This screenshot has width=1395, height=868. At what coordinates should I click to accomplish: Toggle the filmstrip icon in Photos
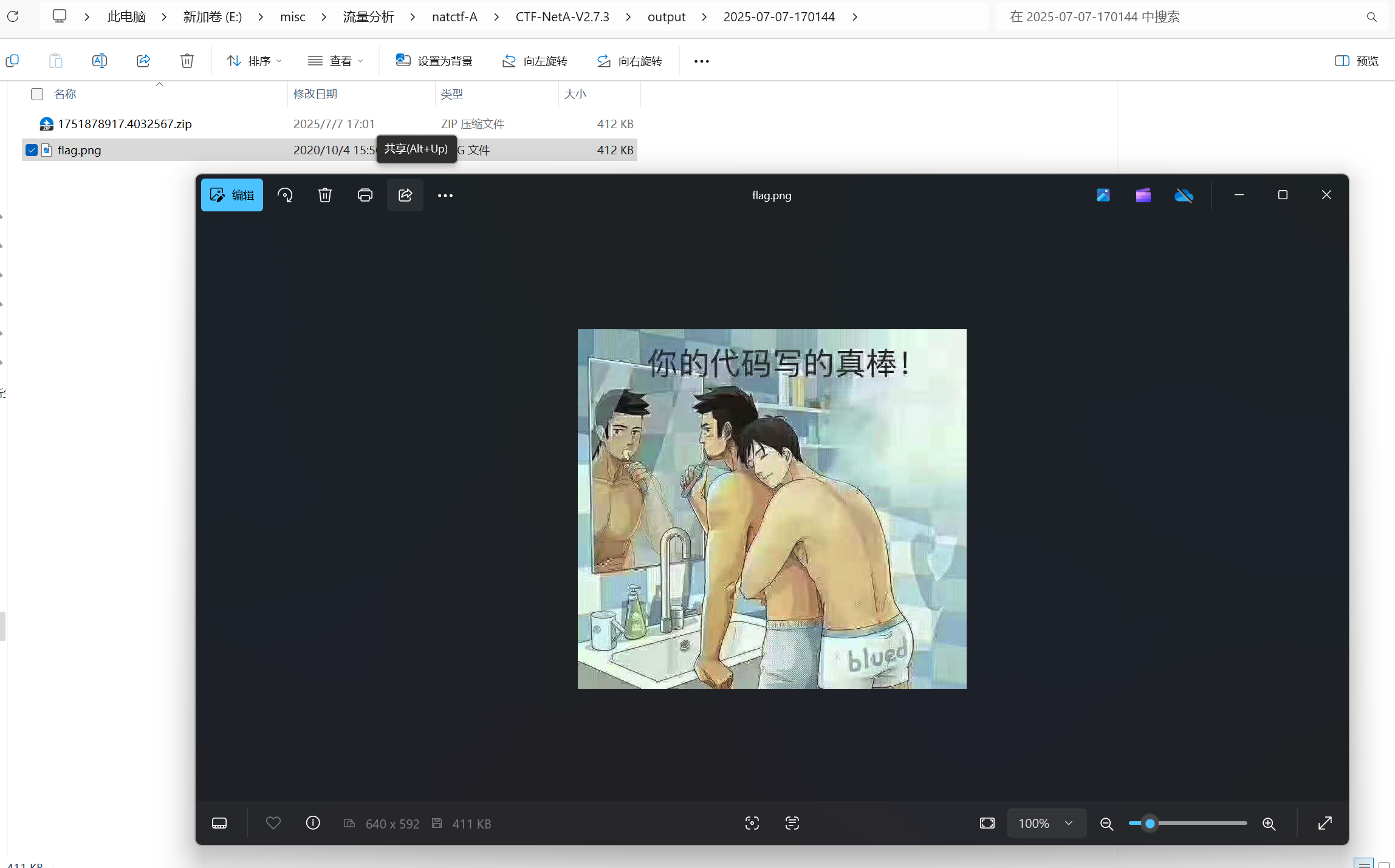pos(219,823)
